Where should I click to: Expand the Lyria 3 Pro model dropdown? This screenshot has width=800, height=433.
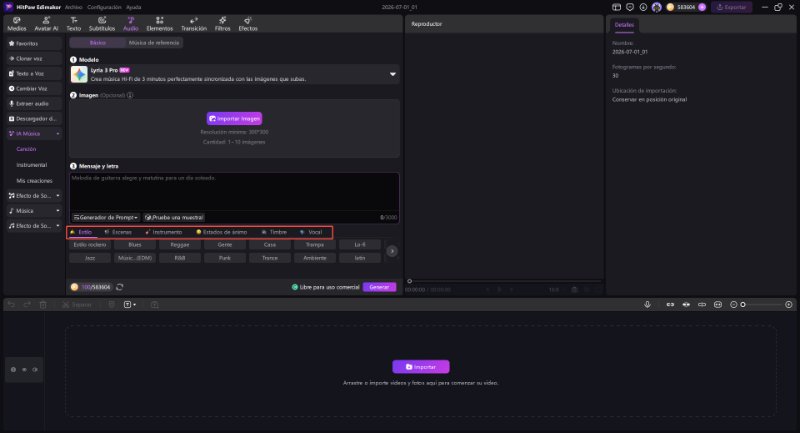click(x=392, y=74)
